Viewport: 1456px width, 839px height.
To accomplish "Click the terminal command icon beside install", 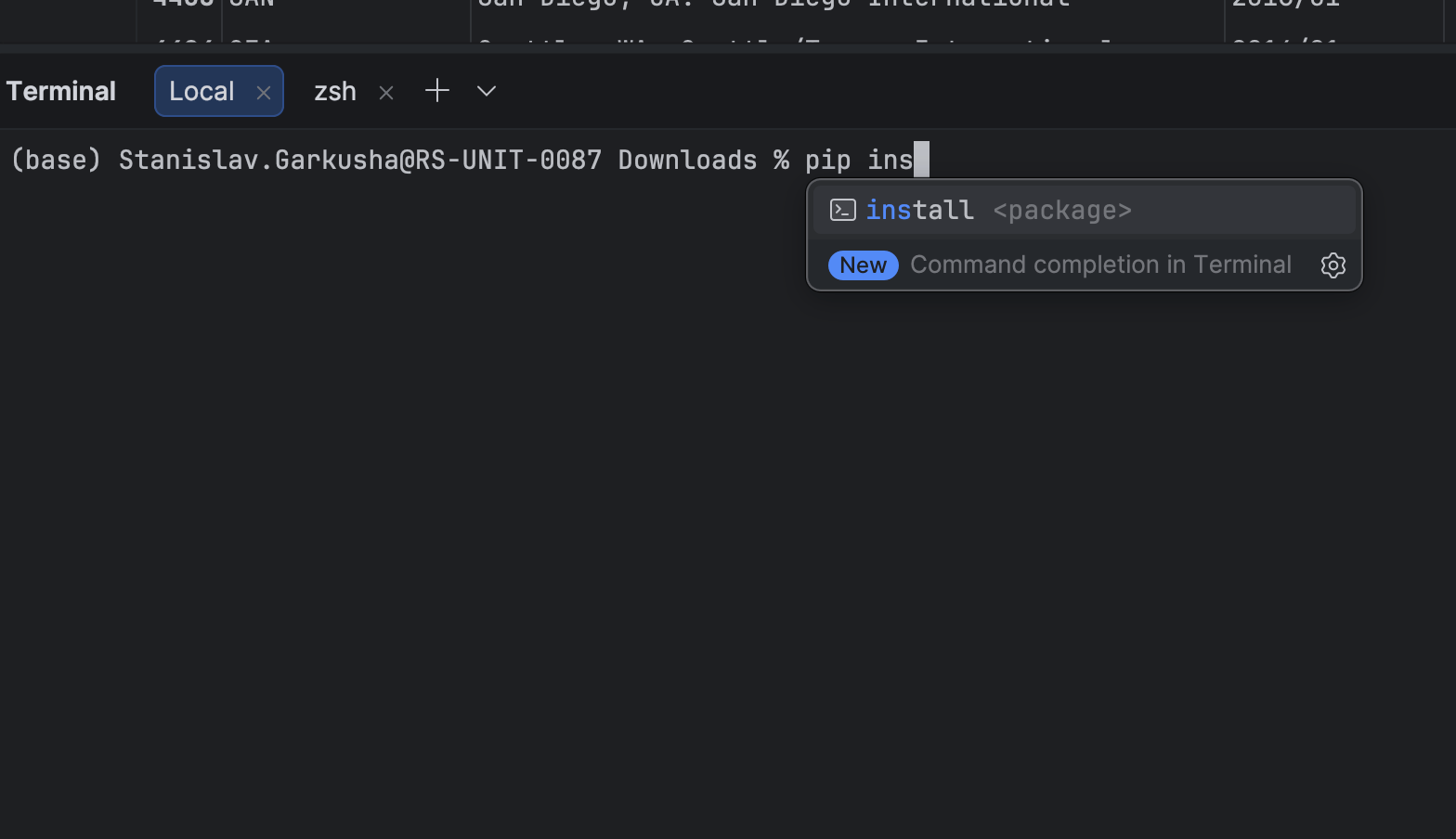I will tap(842, 211).
